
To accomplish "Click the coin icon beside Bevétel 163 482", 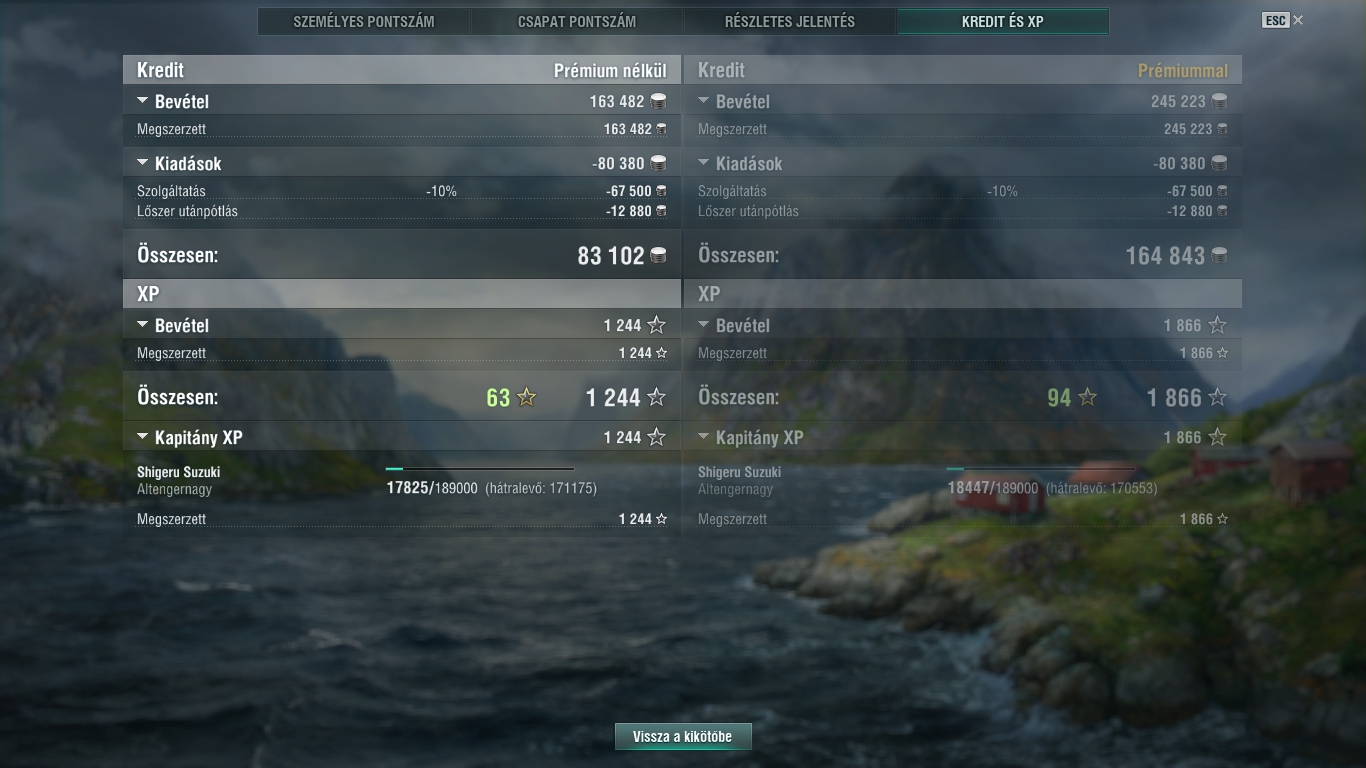I will point(658,101).
